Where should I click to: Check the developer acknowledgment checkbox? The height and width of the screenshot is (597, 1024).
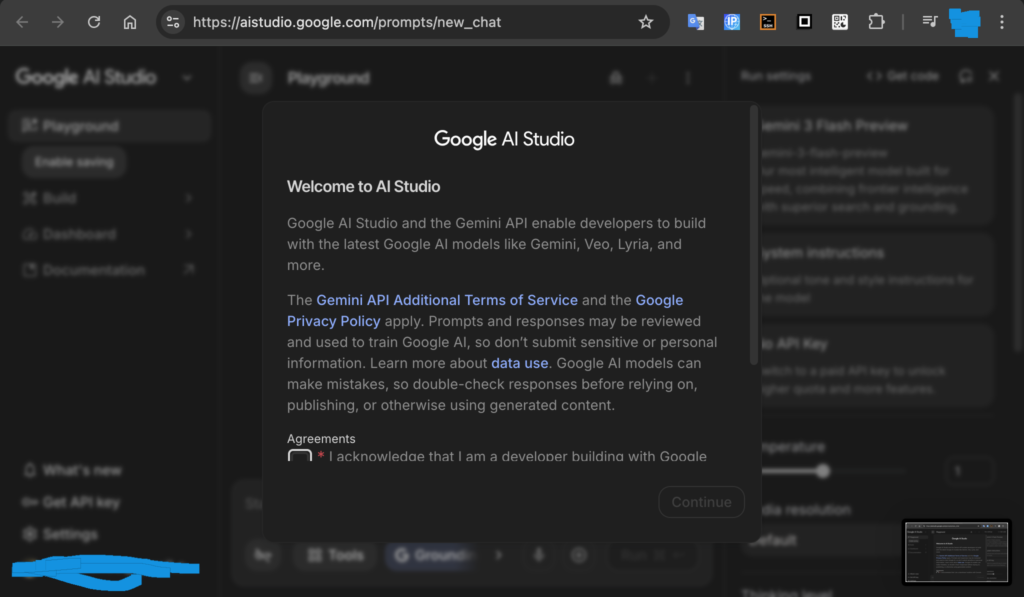click(x=299, y=458)
